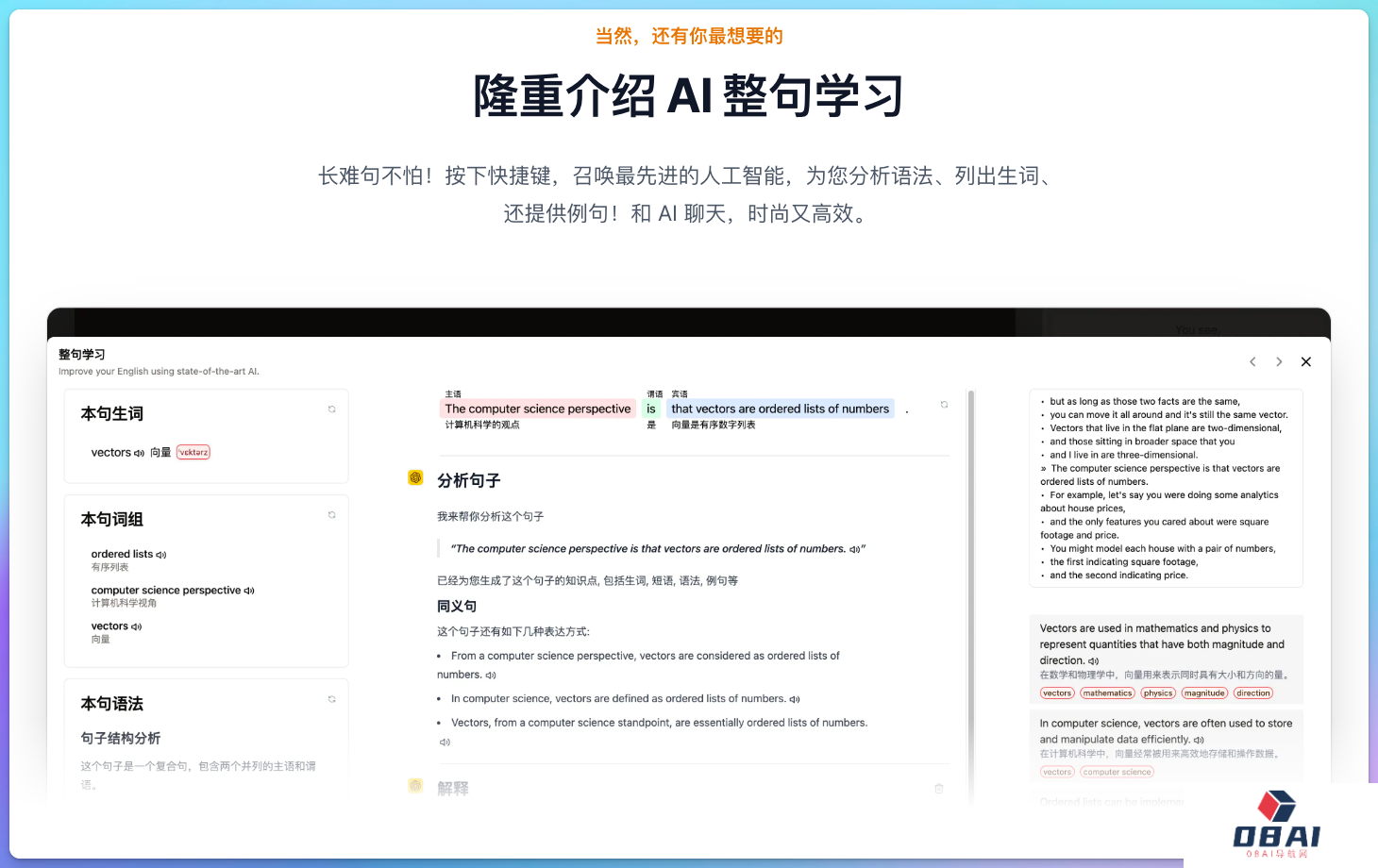Go to previous sentence with left chevron
1378x868 pixels.
pos(1252,361)
